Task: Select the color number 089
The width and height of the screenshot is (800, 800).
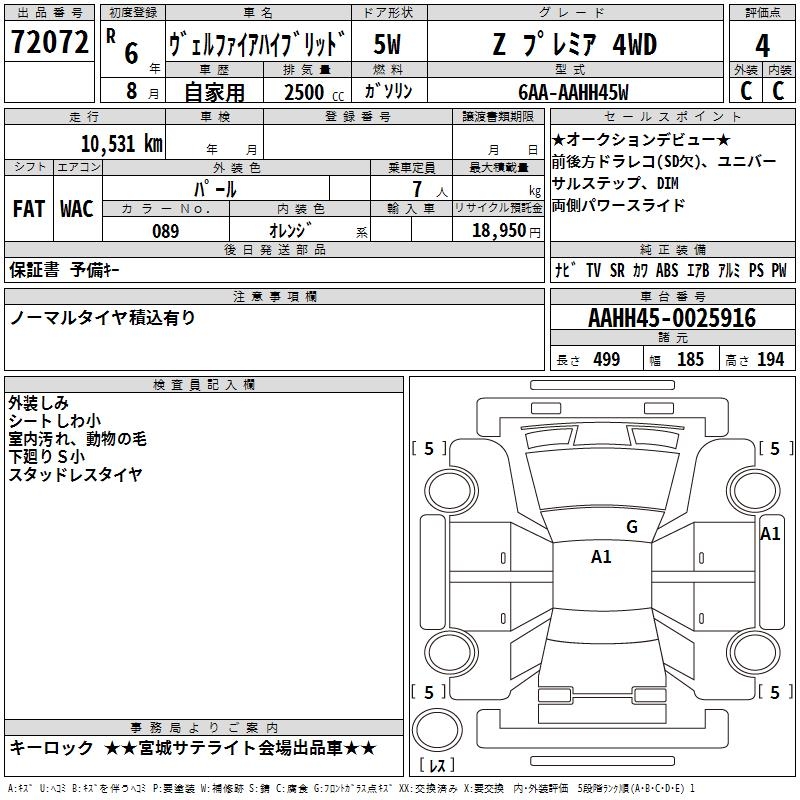Action: 165,231
